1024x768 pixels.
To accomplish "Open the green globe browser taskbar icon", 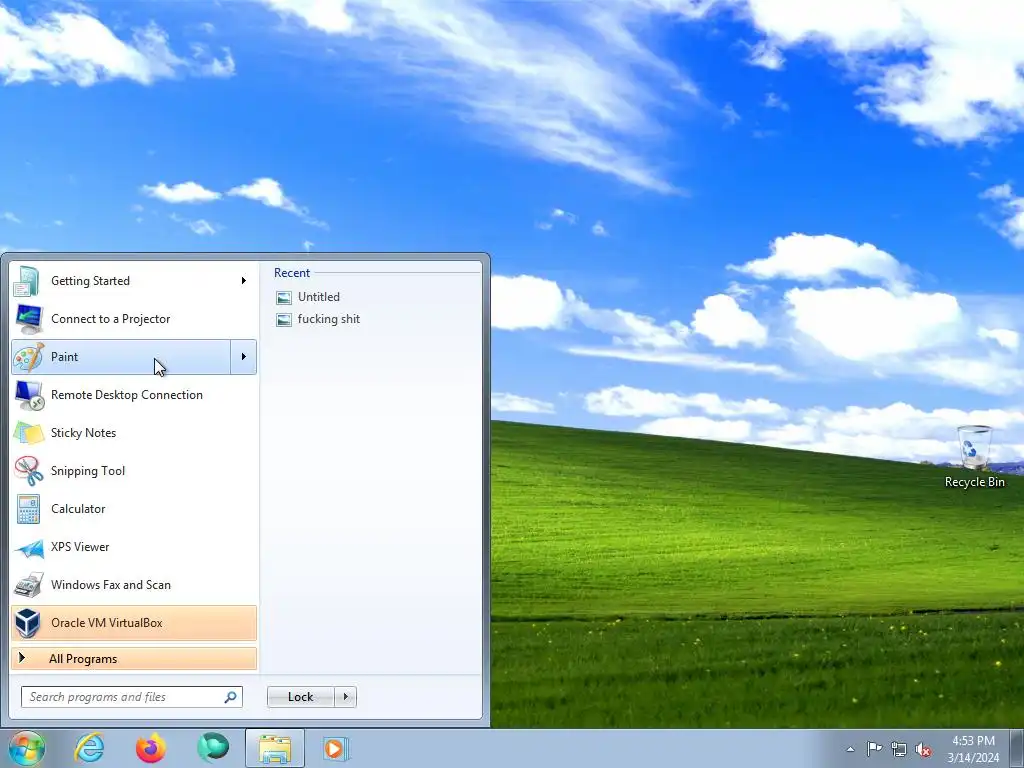I will [213, 748].
